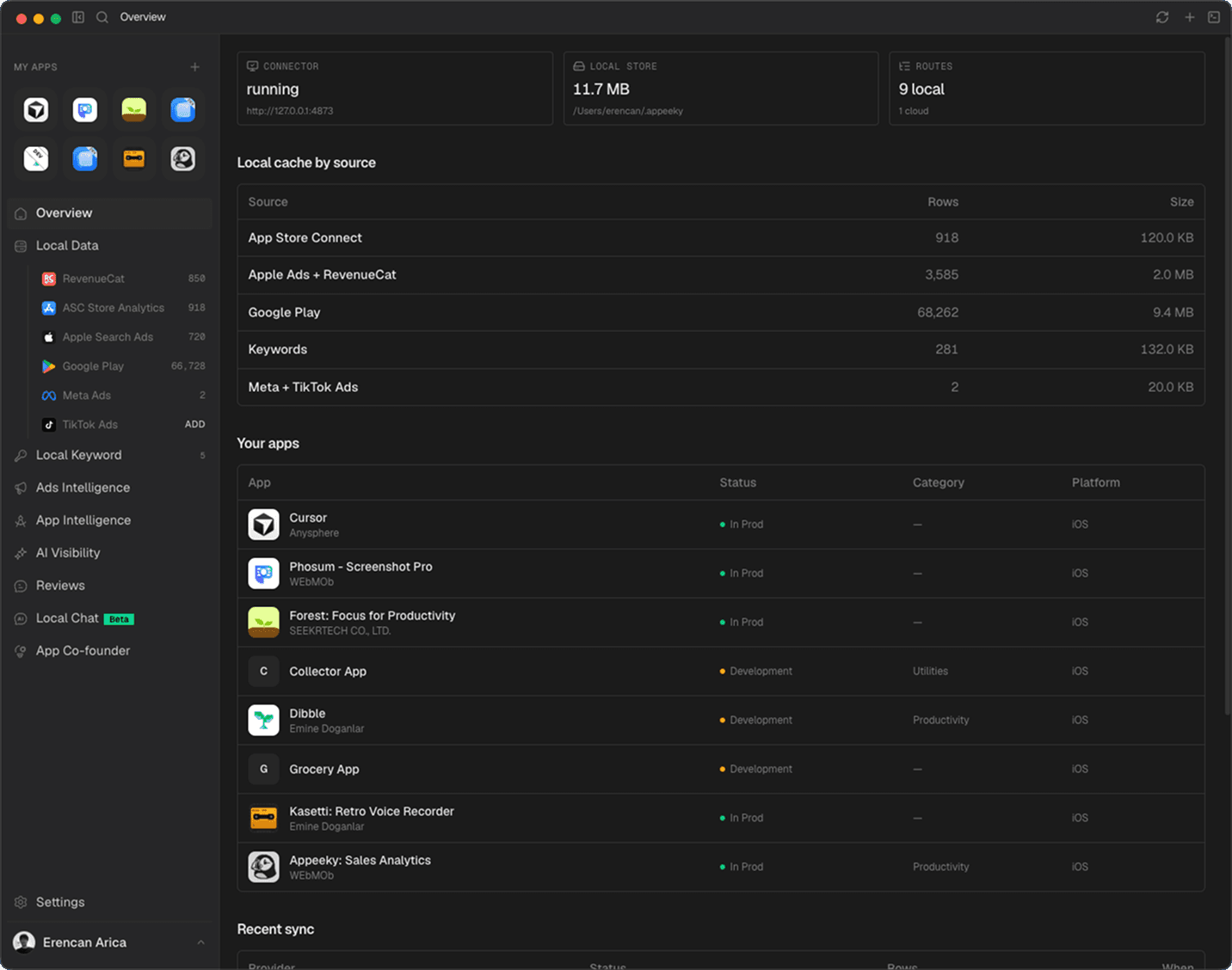Select Forest seedling icon in My Apps grid

coord(134,110)
